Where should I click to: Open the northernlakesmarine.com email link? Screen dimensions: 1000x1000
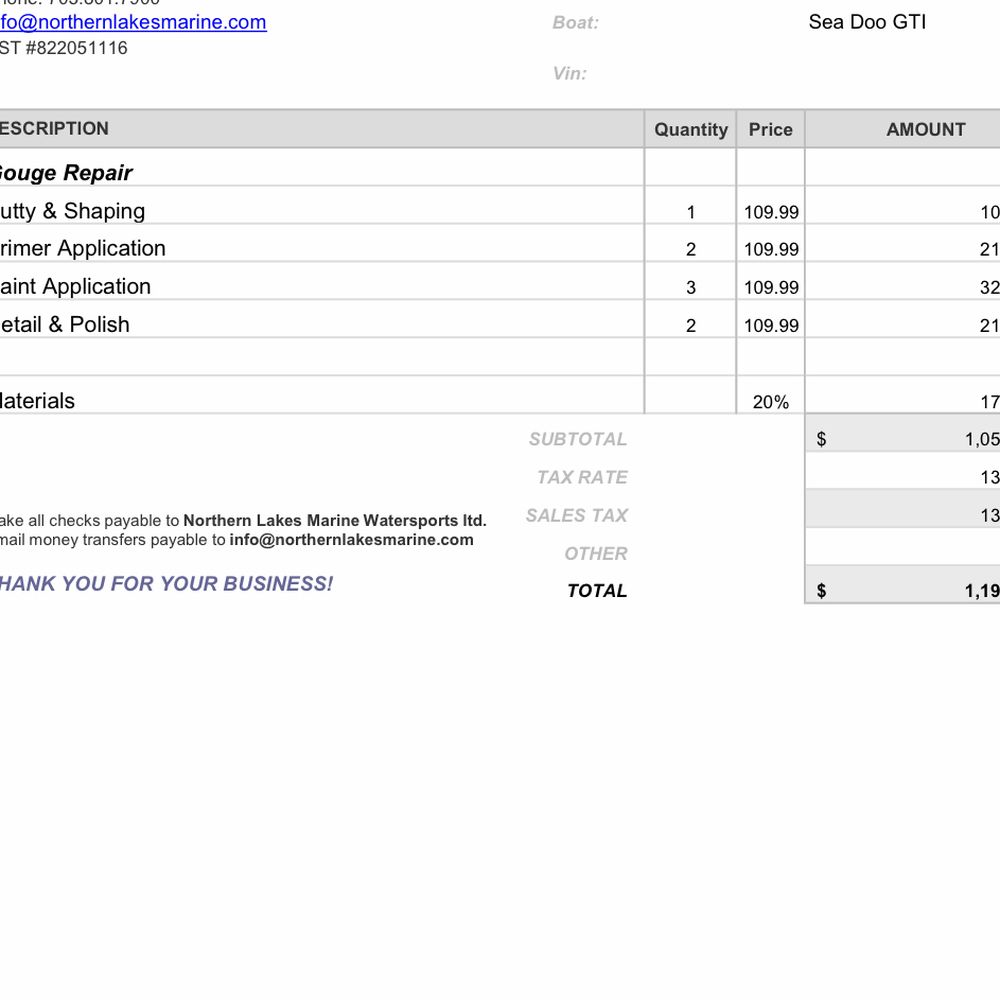pos(133,22)
